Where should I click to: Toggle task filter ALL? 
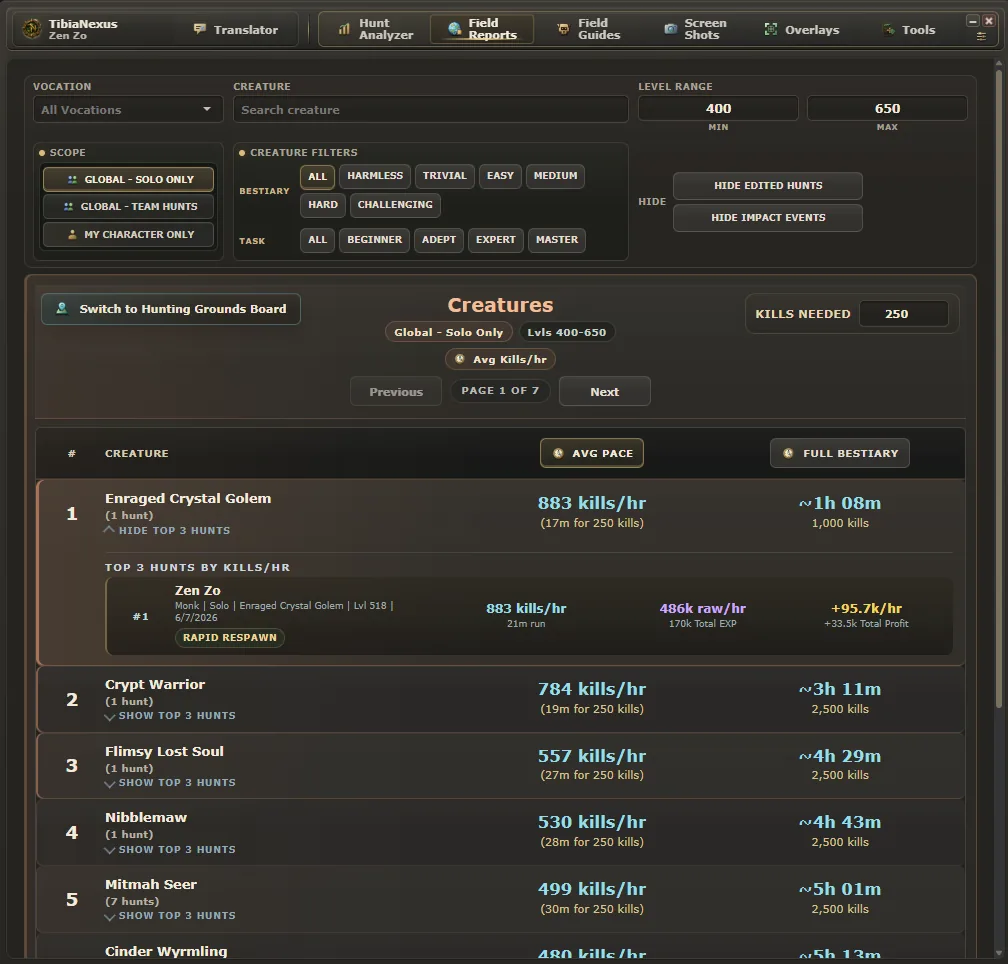click(x=318, y=240)
